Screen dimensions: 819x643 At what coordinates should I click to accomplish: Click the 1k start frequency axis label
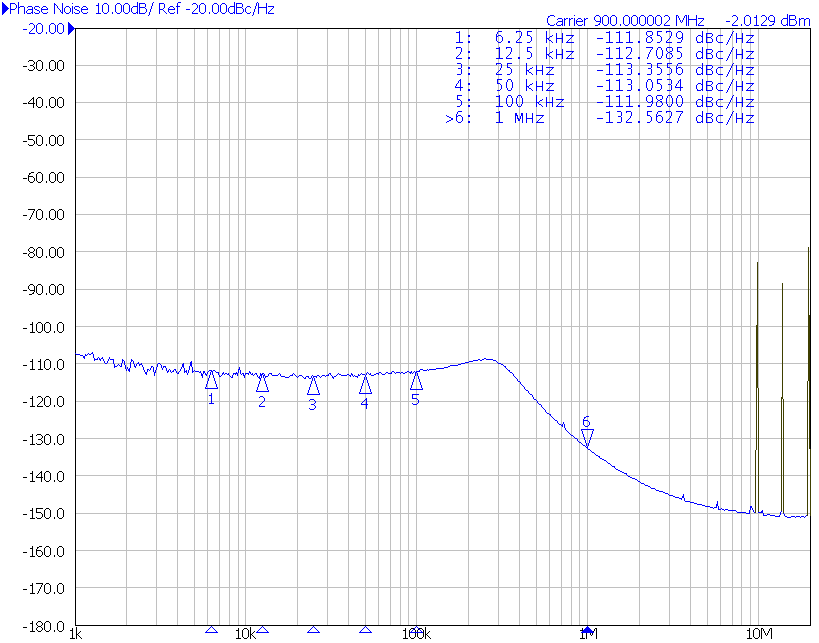(x=75, y=635)
